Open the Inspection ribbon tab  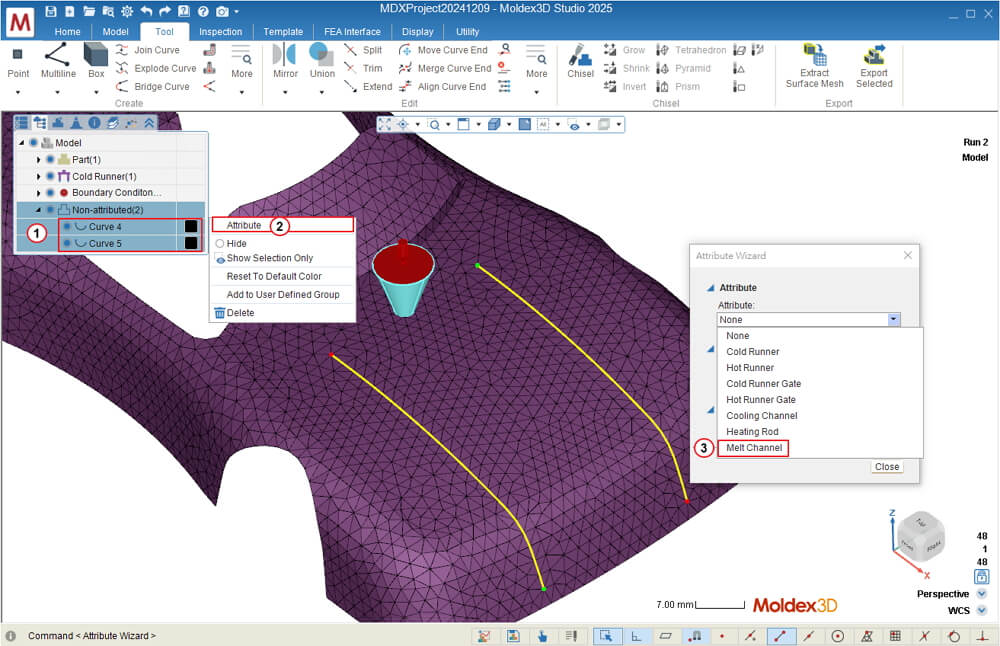click(221, 31)
